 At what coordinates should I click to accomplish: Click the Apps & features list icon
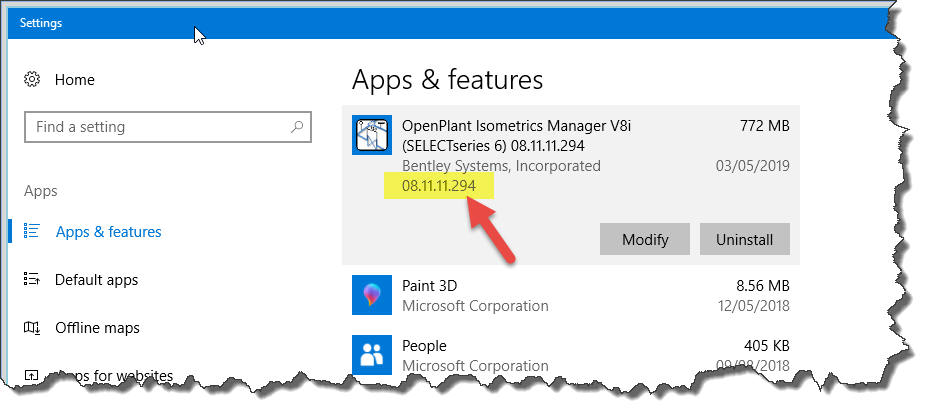pyautogui.click(x=31, y=232)
